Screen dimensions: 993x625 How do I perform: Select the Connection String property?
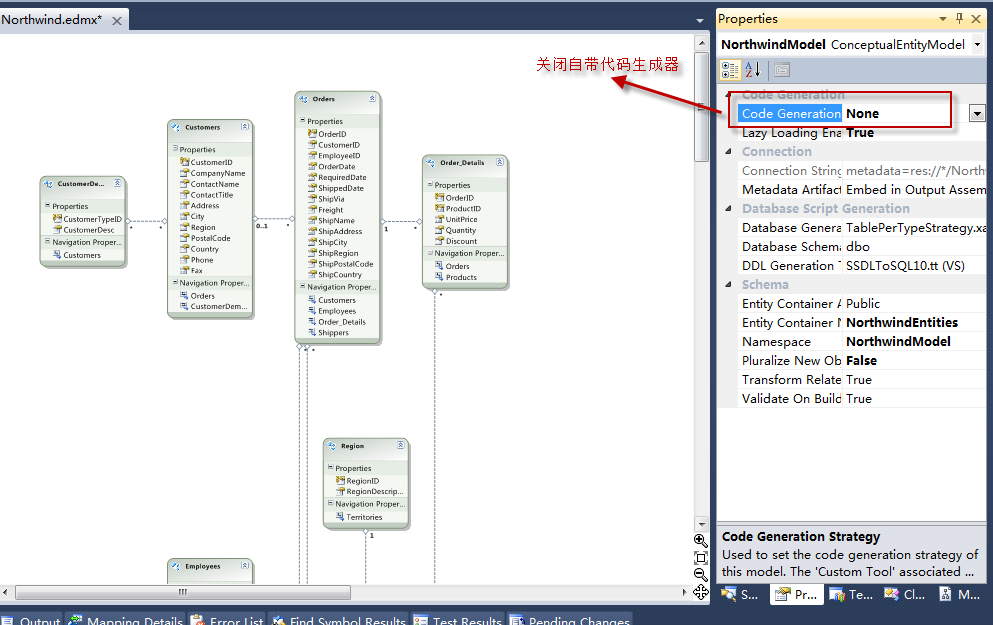[861, 170]
